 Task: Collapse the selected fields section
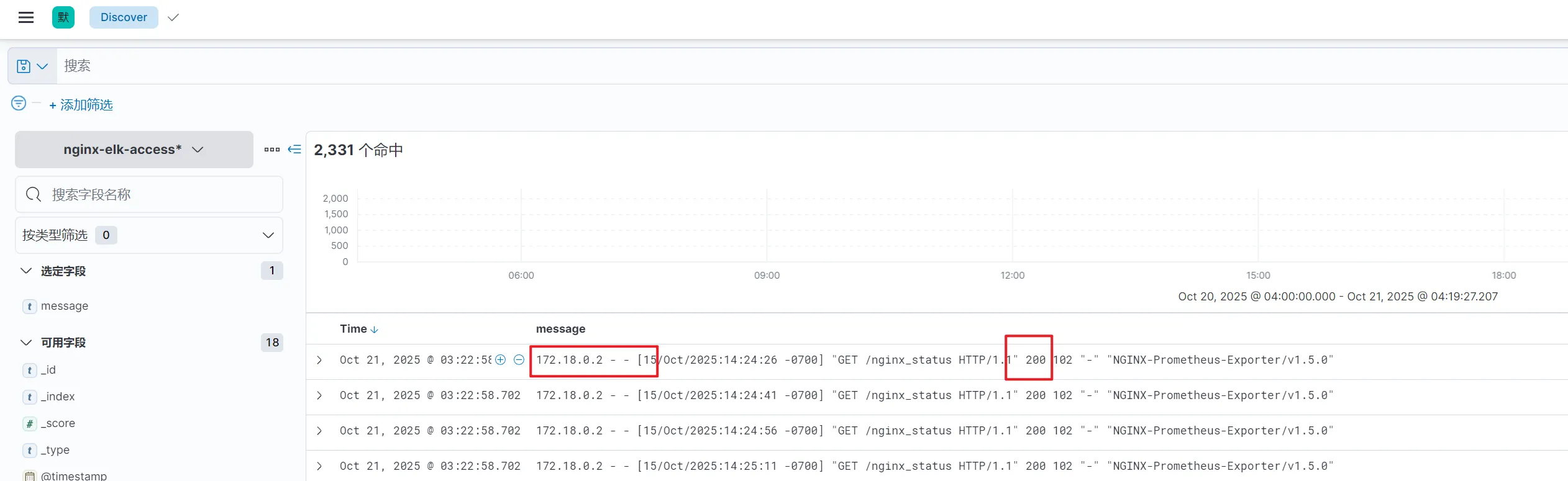(26, 271)
